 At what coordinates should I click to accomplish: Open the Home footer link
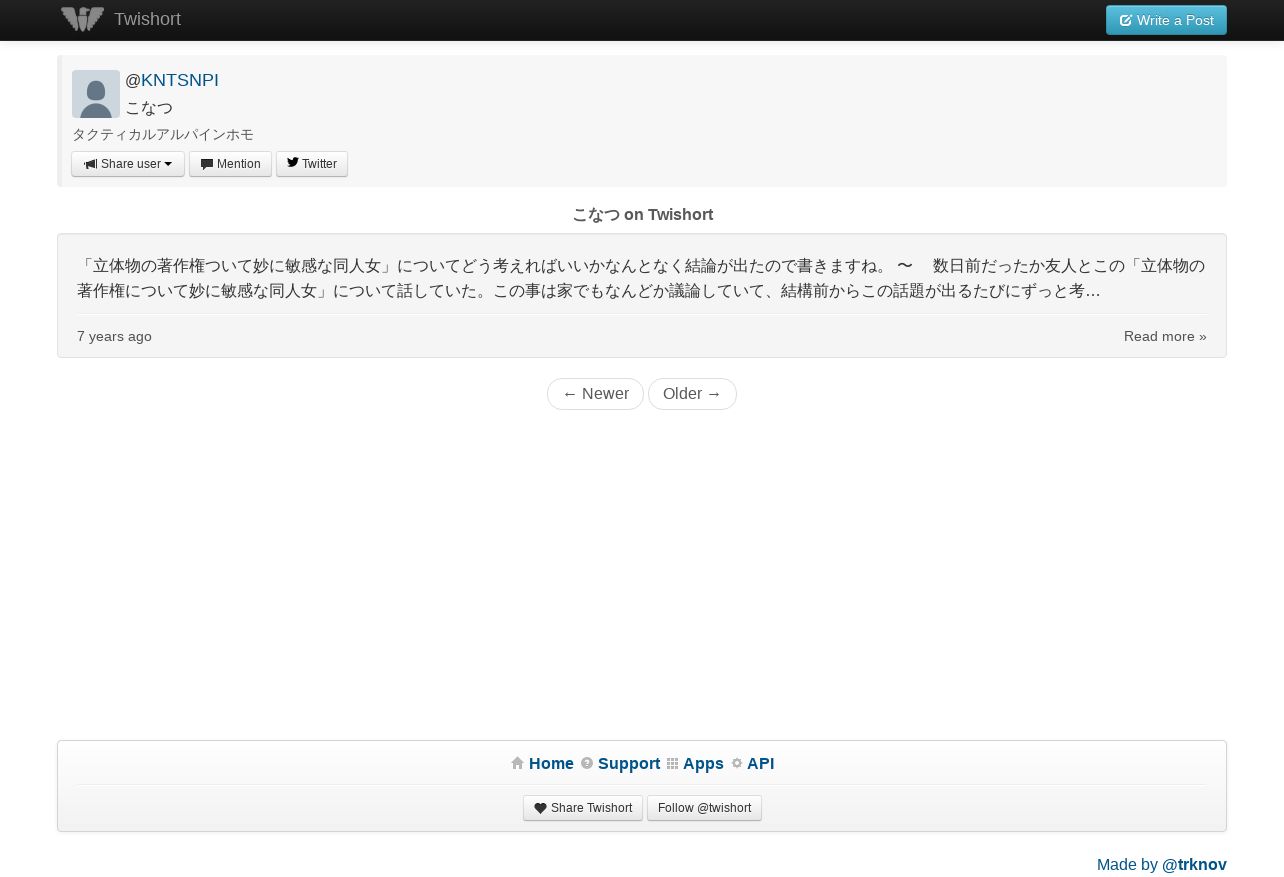point(551,763)
